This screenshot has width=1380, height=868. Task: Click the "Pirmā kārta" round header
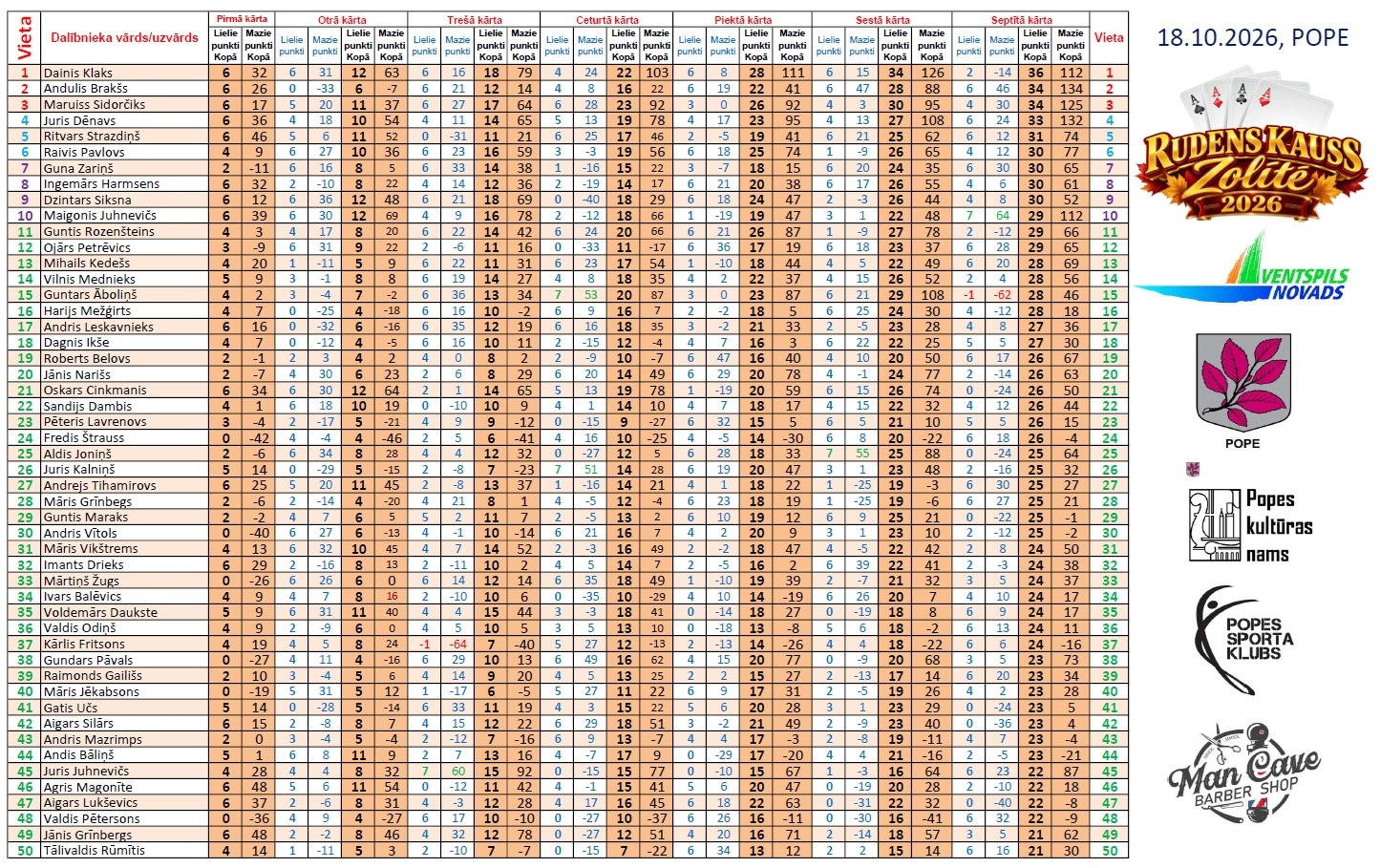coord(242,19)
